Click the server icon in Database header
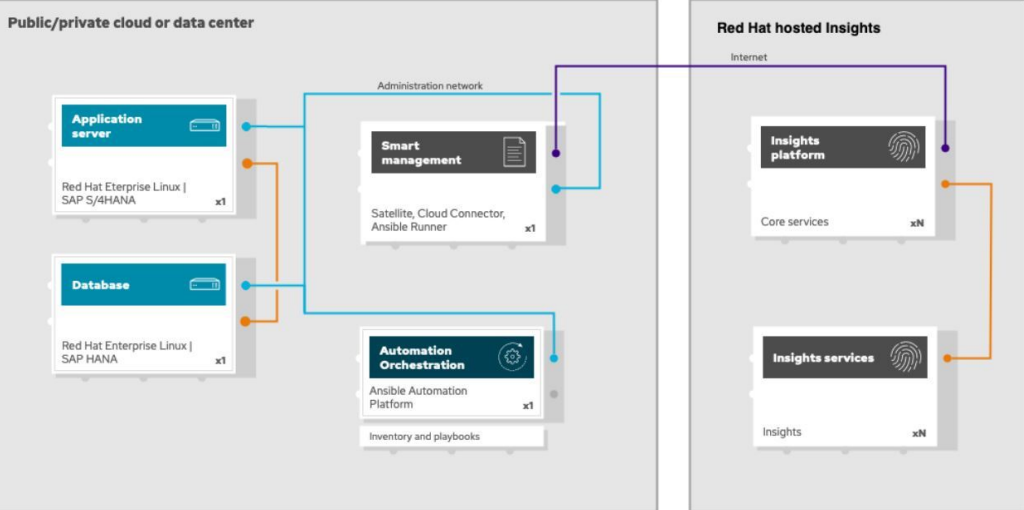The width and height of the screenshot is (1024, 510). [x=204, y=284]
